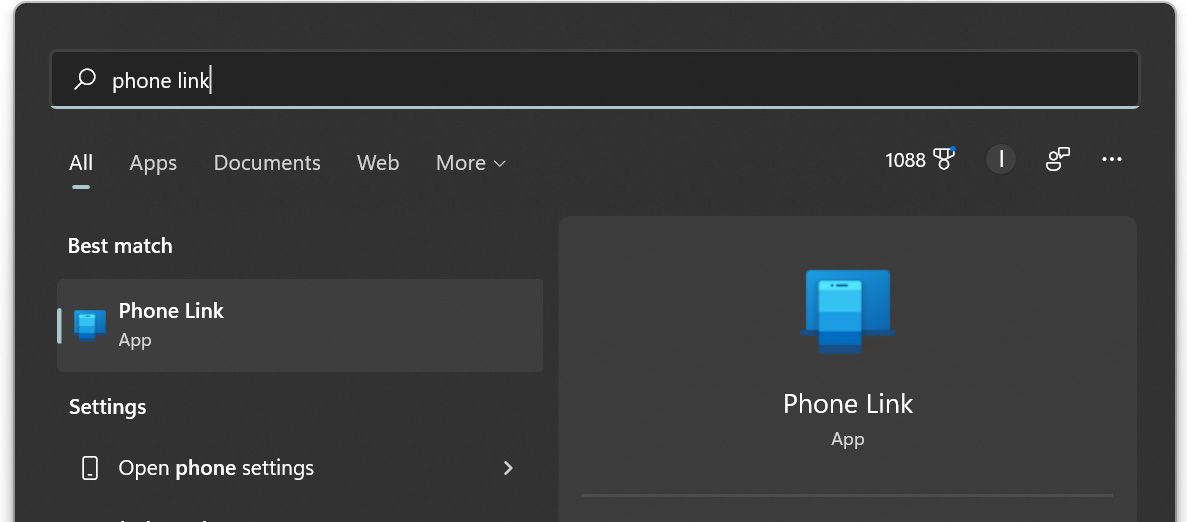This screenshot has width=1187, height=522.
Task: Click the 'Settings' section heading
Action: click(107, 407)
